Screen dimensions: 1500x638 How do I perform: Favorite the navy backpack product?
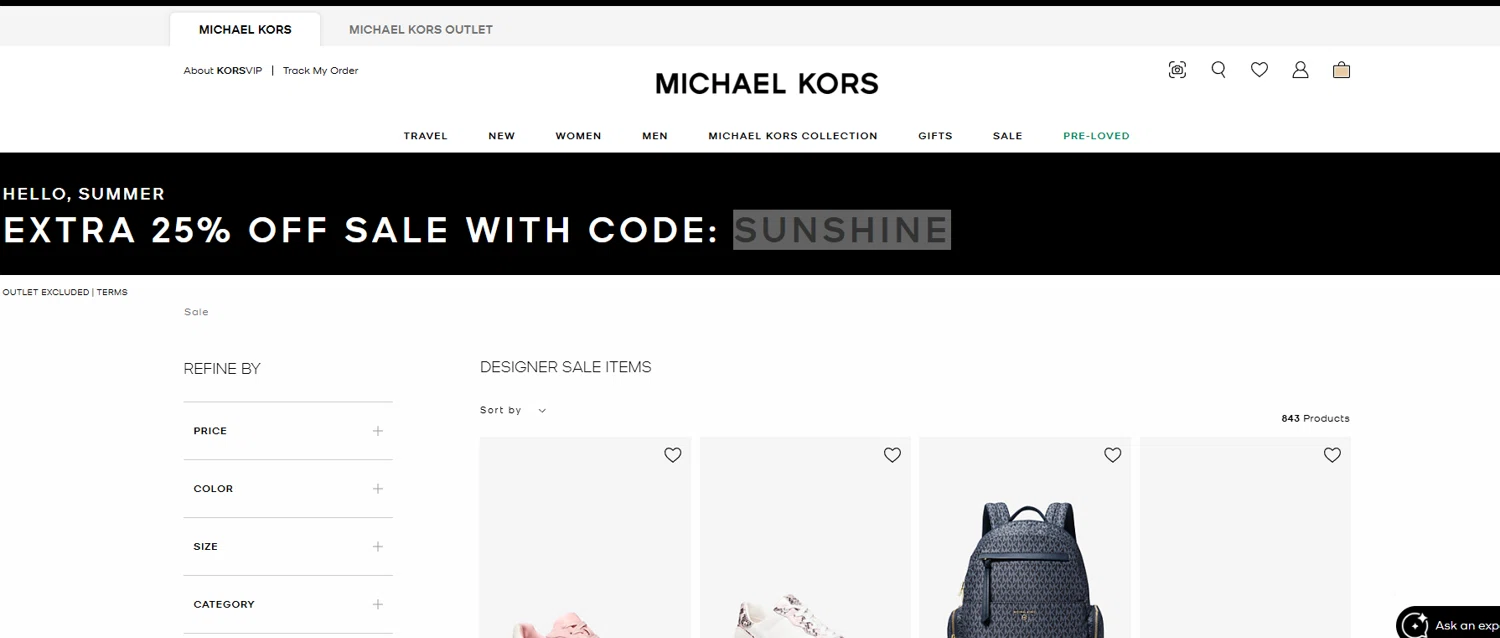click(1112, 455)
